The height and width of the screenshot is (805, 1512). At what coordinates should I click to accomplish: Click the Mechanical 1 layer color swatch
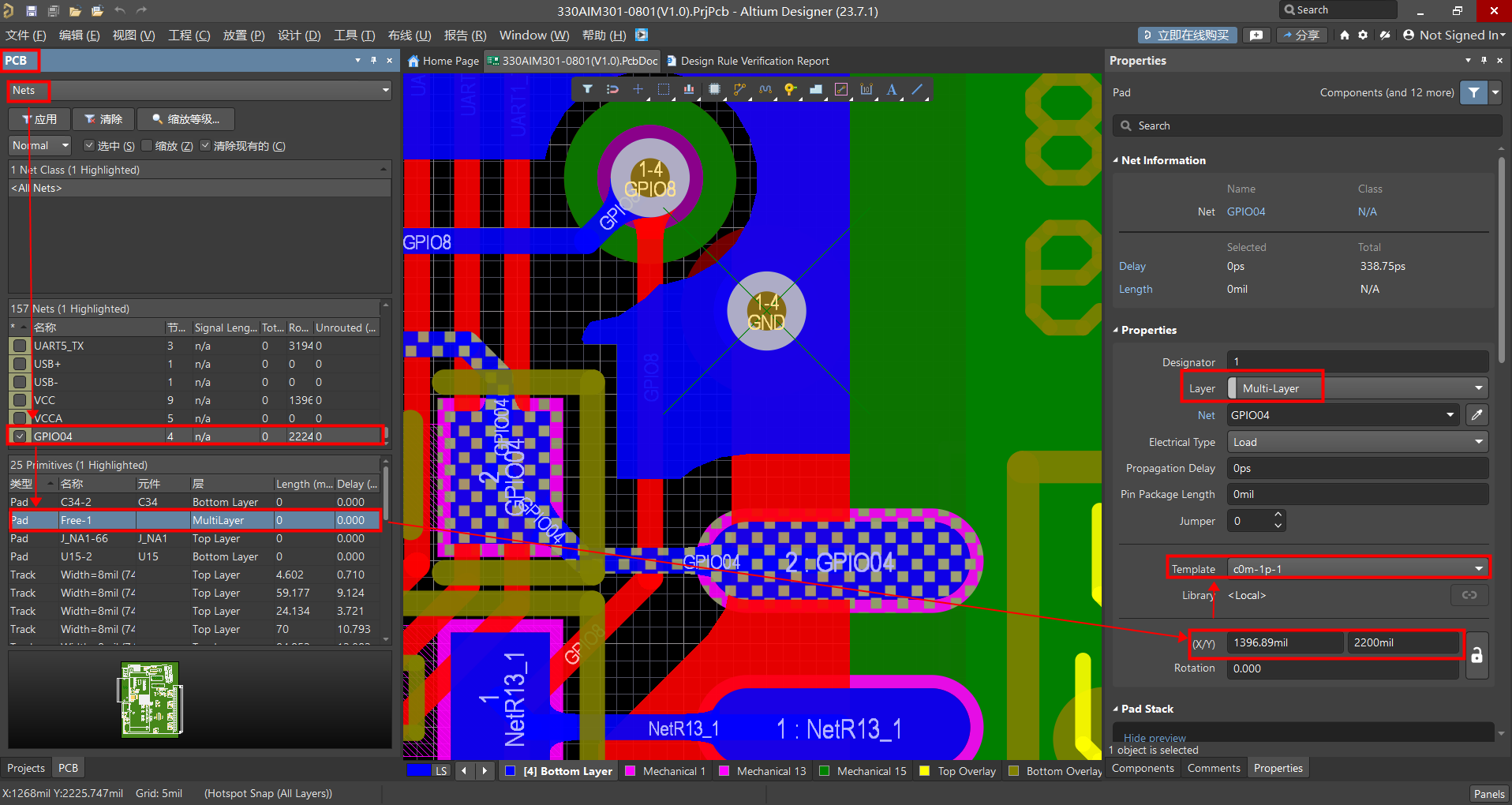click(x=631, y=771)
